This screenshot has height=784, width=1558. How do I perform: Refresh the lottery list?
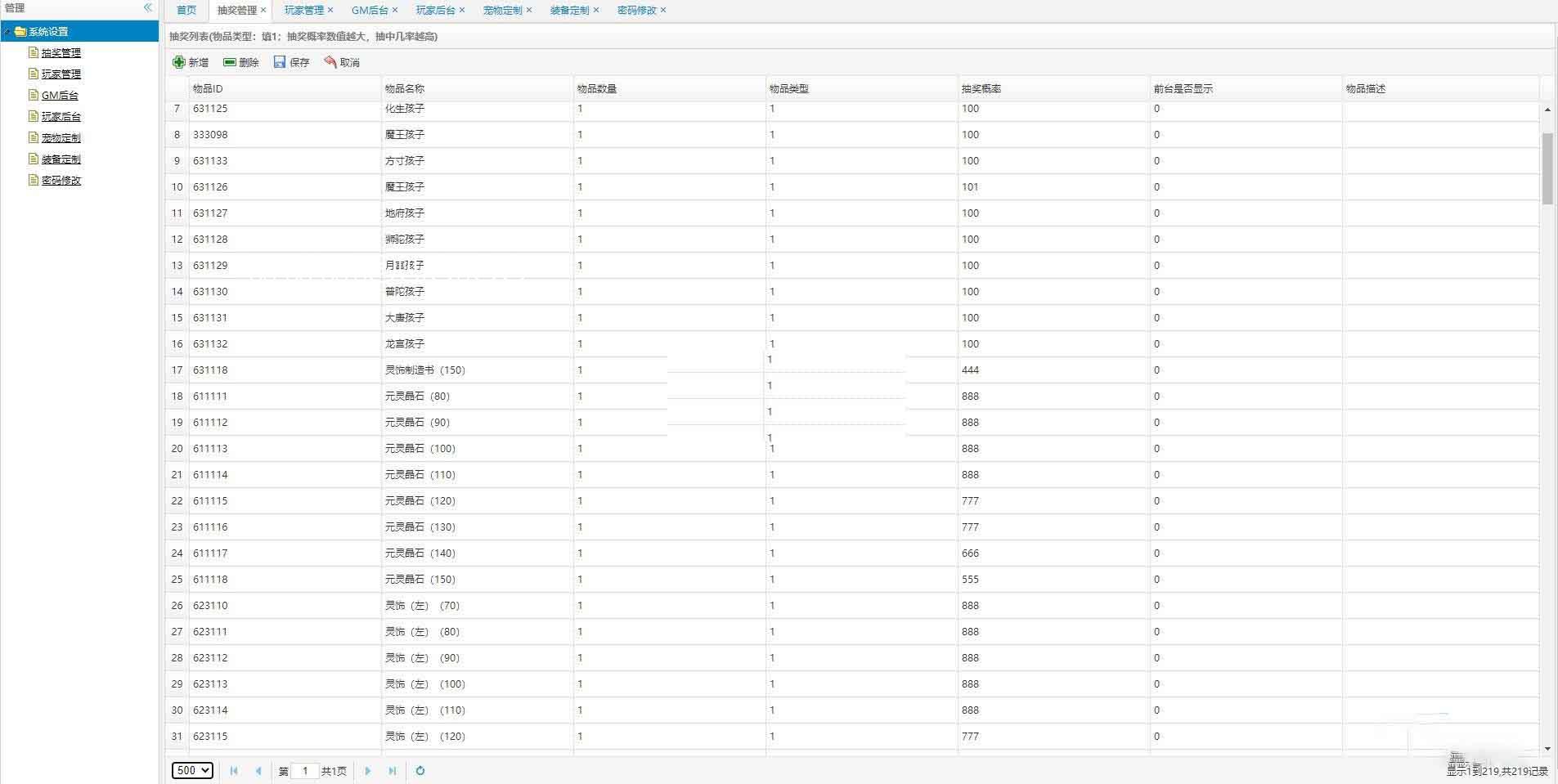point(420,770)
